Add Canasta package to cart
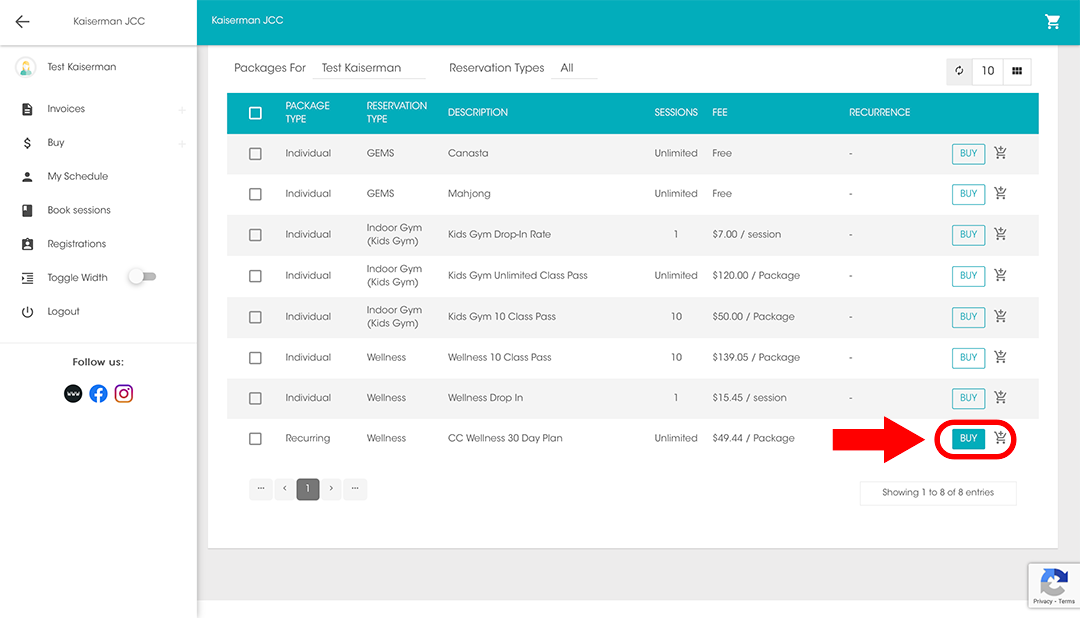This screenshot has width=1080, height=618. point(1000,153)
